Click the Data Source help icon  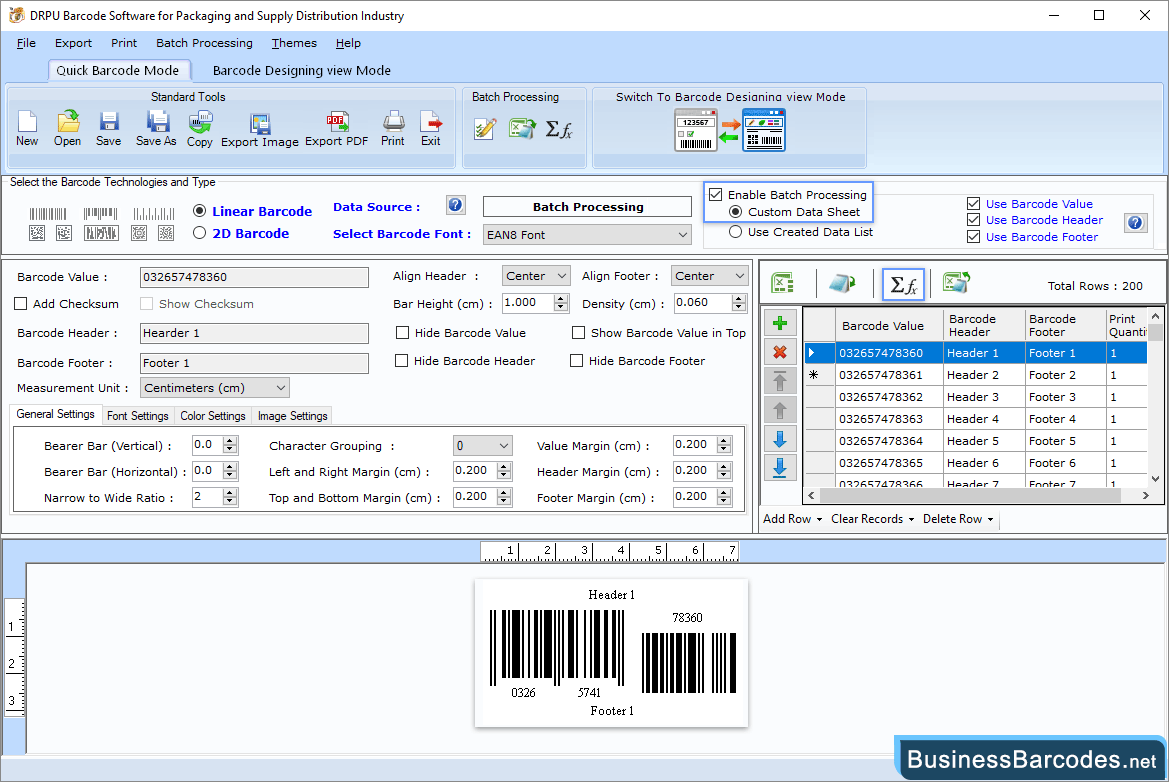coord(456,205)
